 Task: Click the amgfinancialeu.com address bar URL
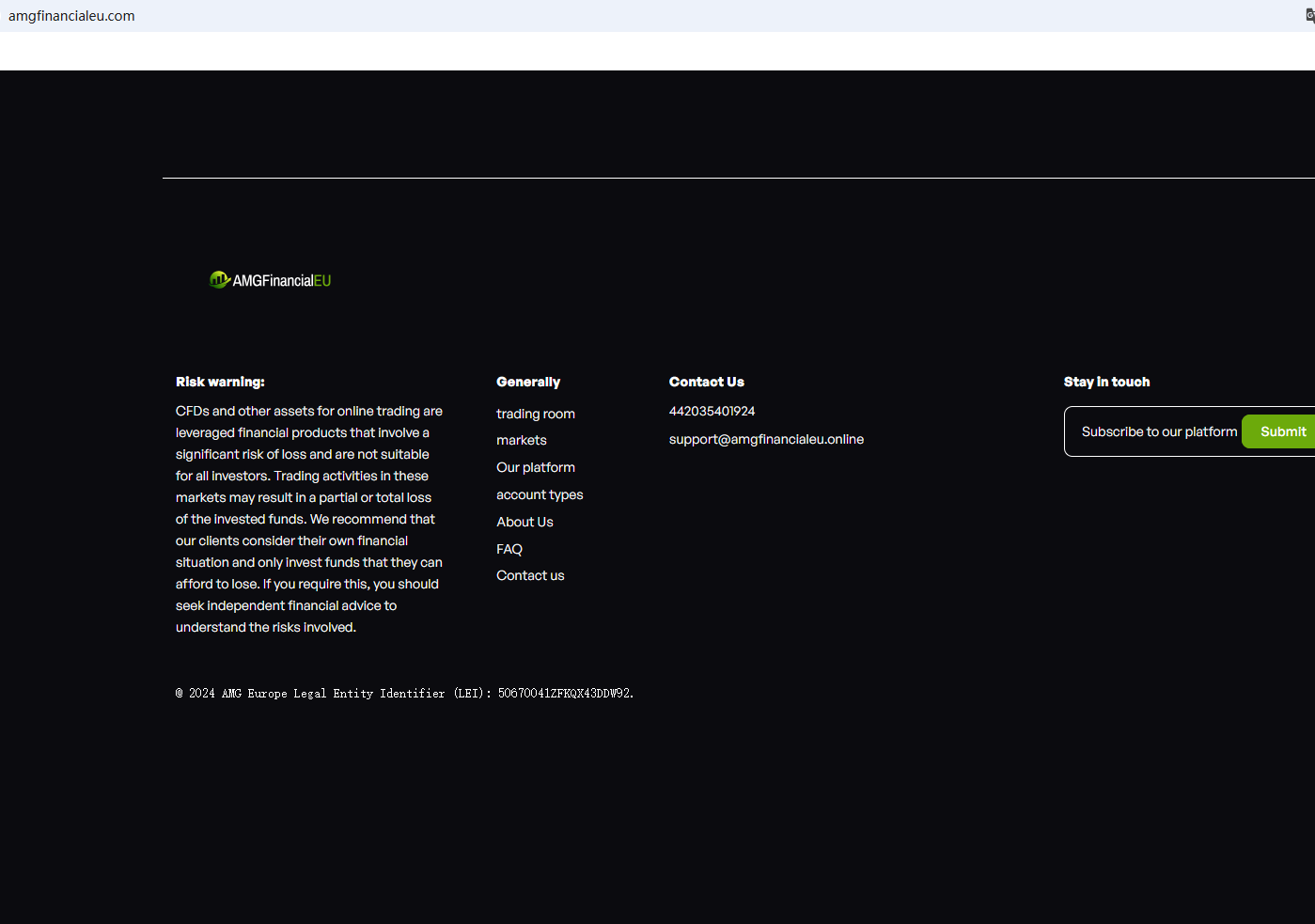point(71,16)
